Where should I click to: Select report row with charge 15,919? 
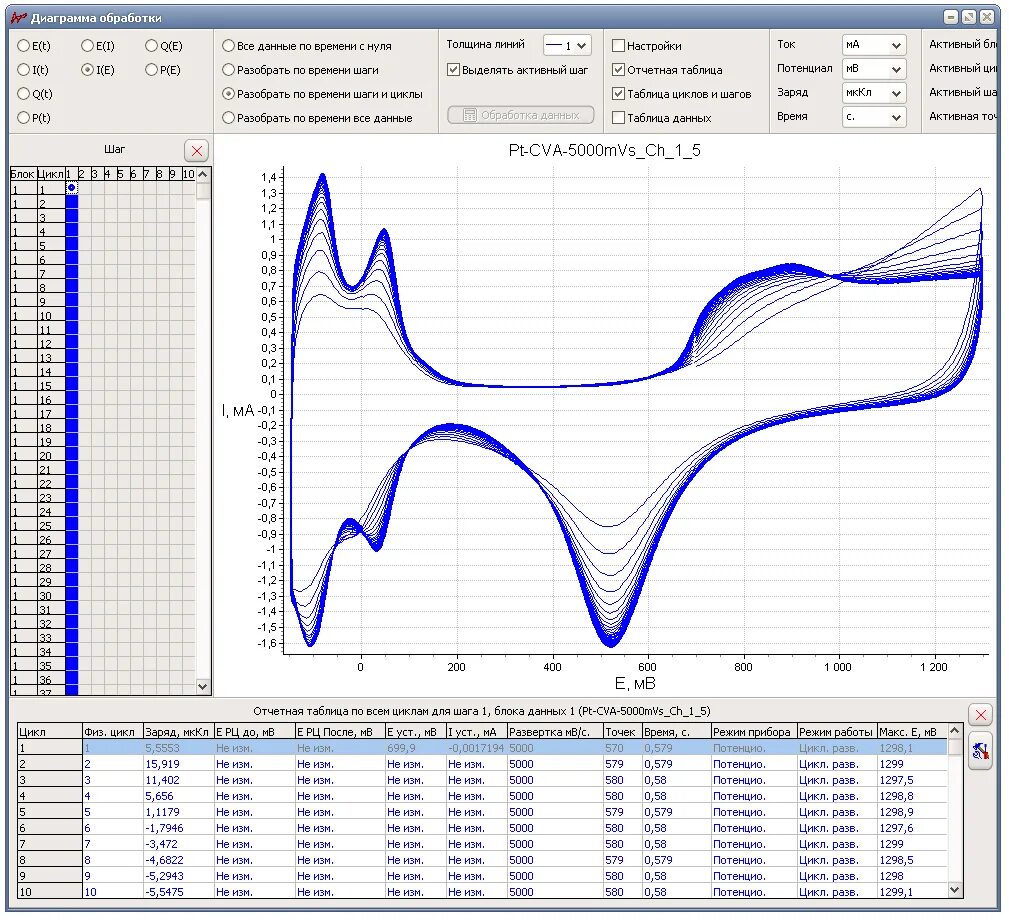point(482,764)
